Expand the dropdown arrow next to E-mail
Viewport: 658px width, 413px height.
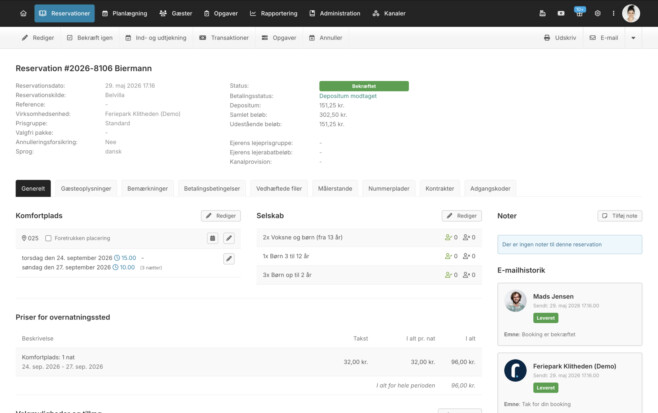pos(633,38)
